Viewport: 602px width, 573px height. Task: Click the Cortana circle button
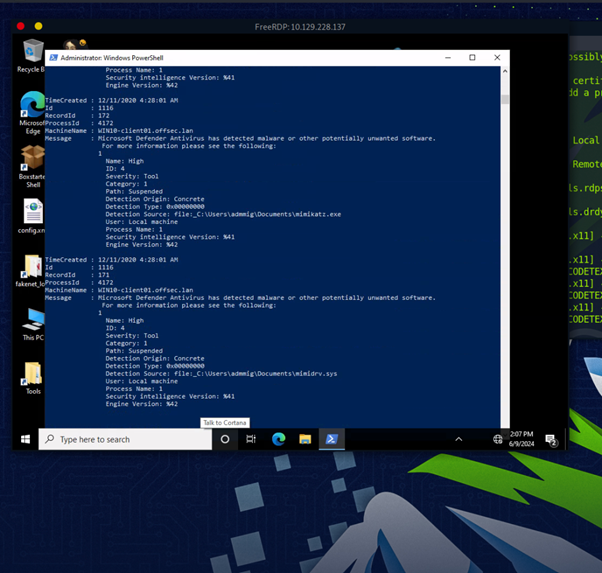tap(225, 439)
